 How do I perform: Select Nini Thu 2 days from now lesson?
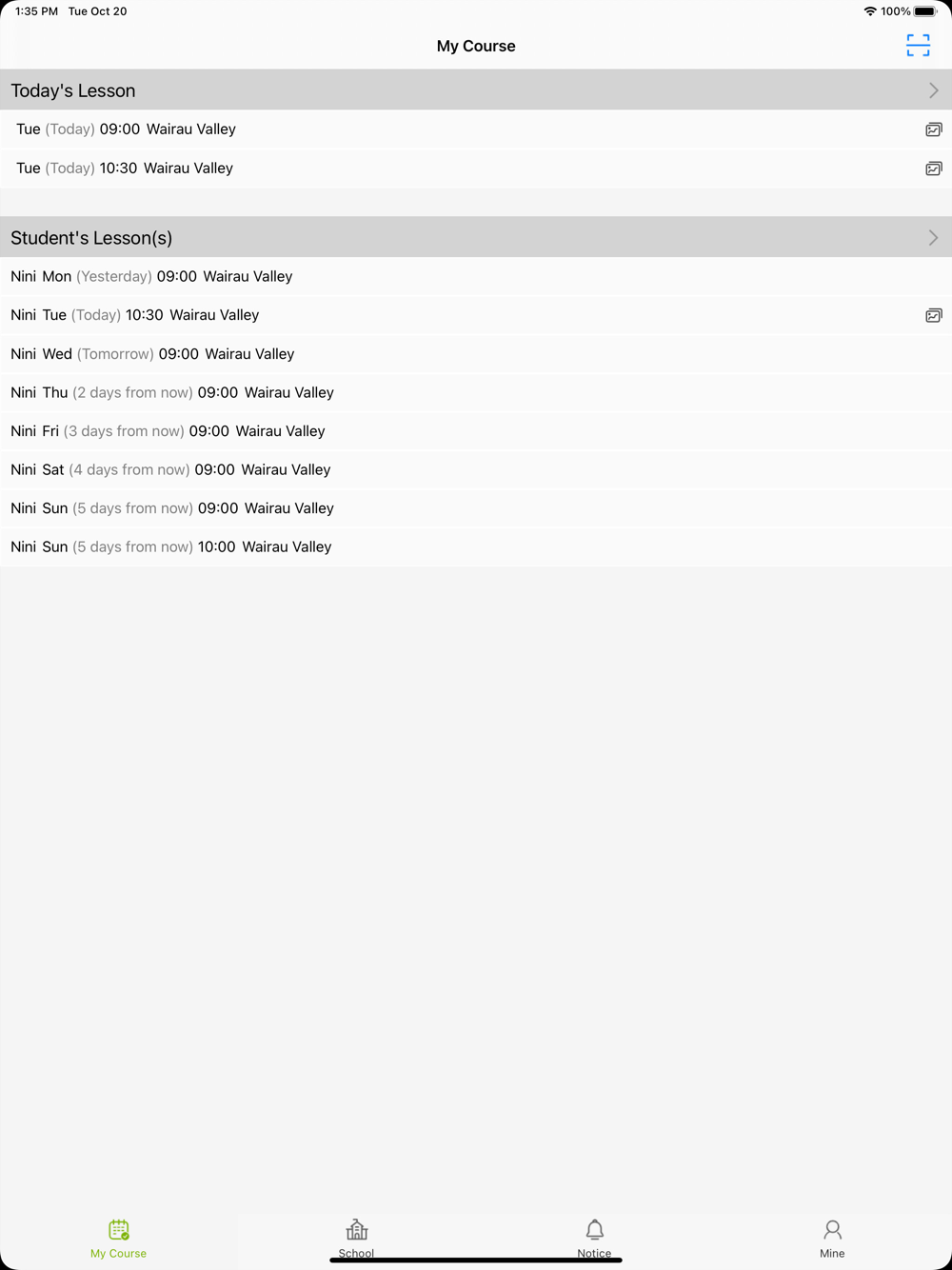[476, 392]
